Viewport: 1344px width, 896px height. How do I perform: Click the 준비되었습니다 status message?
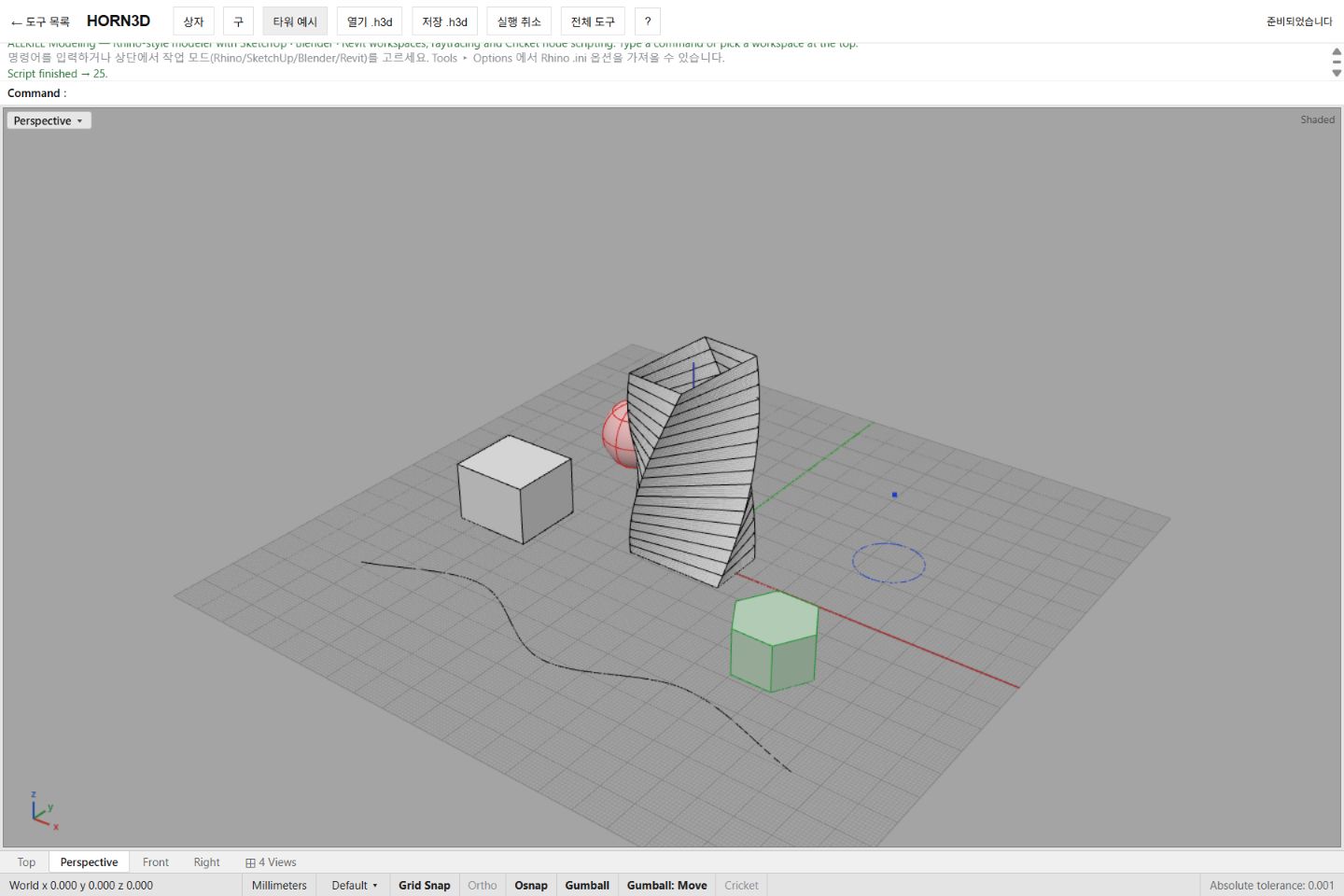point(1299,21)
